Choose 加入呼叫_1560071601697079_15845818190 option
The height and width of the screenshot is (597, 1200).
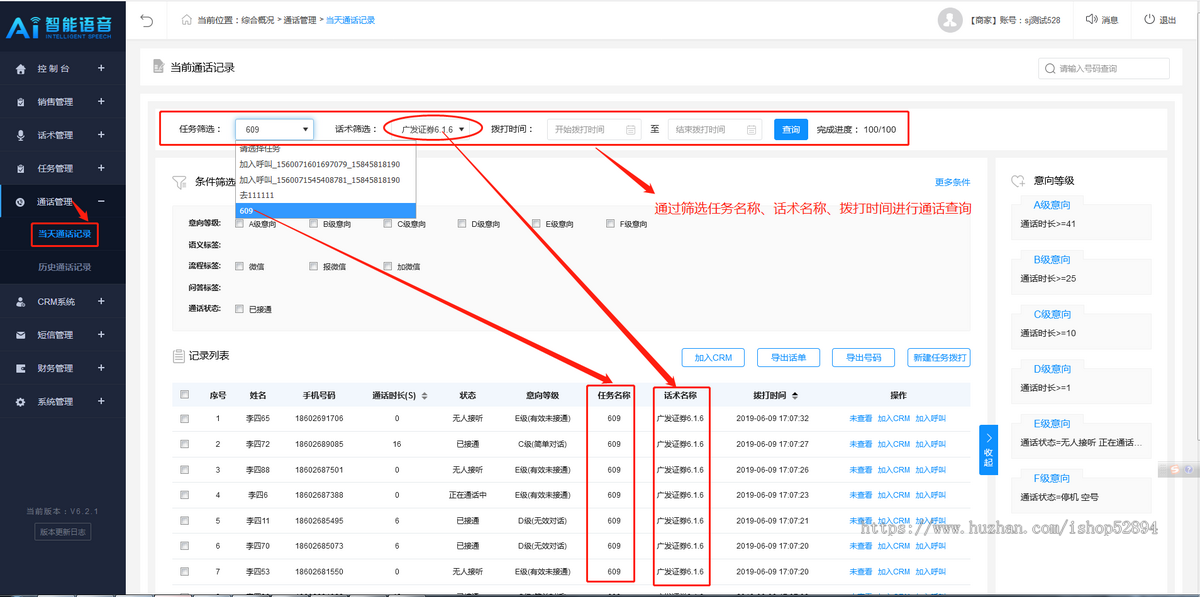[x=325, y=164]
